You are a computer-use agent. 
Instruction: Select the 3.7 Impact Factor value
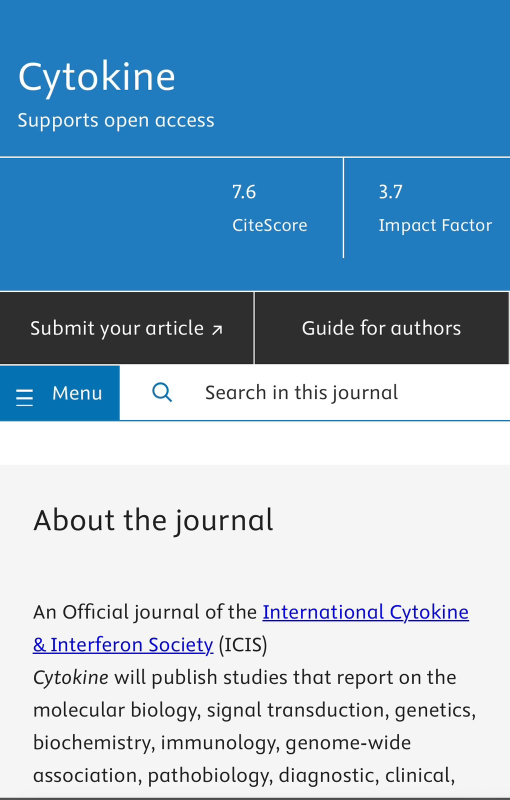(390, 192)
